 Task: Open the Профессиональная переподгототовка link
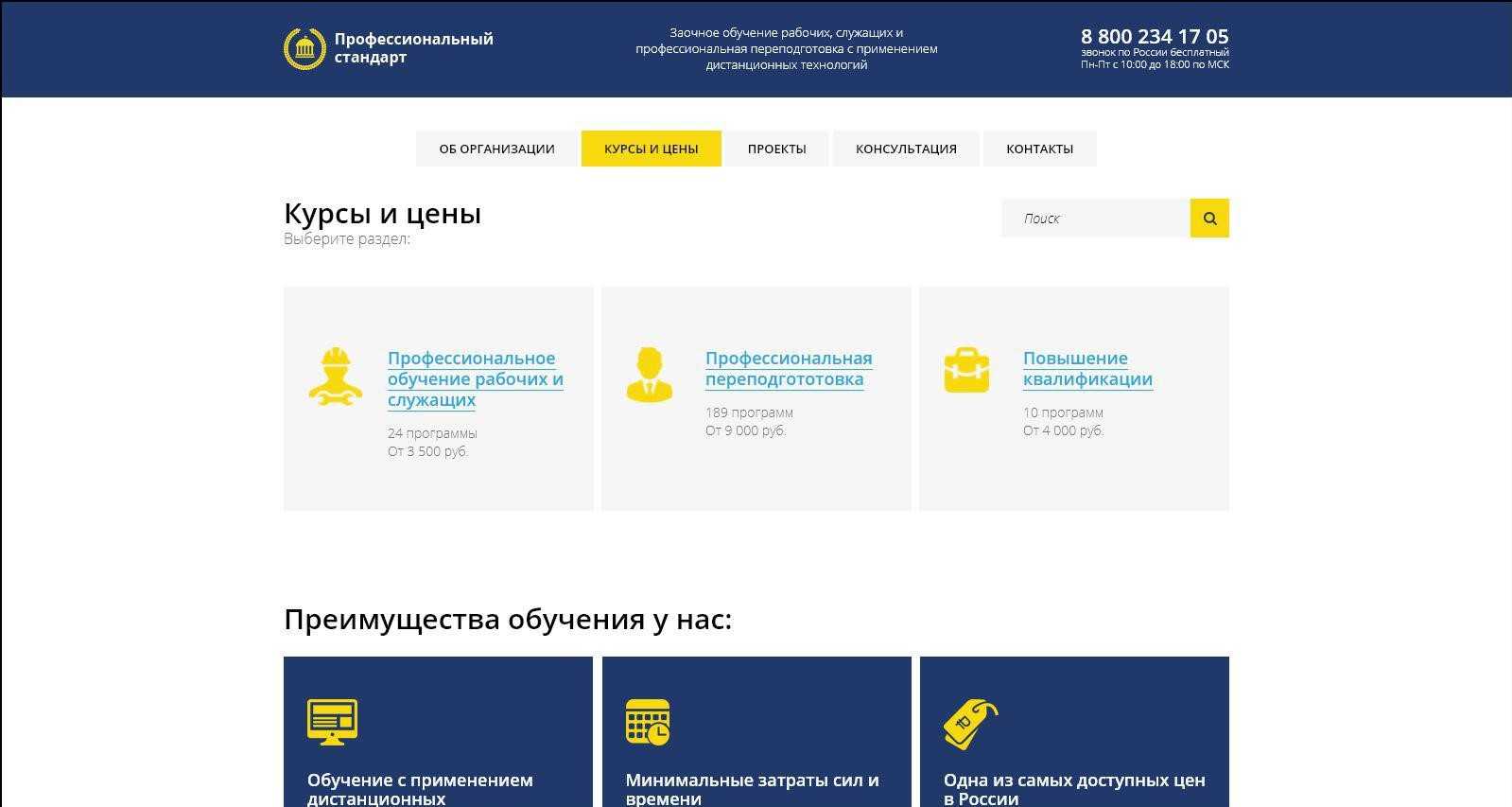[788, 368]
